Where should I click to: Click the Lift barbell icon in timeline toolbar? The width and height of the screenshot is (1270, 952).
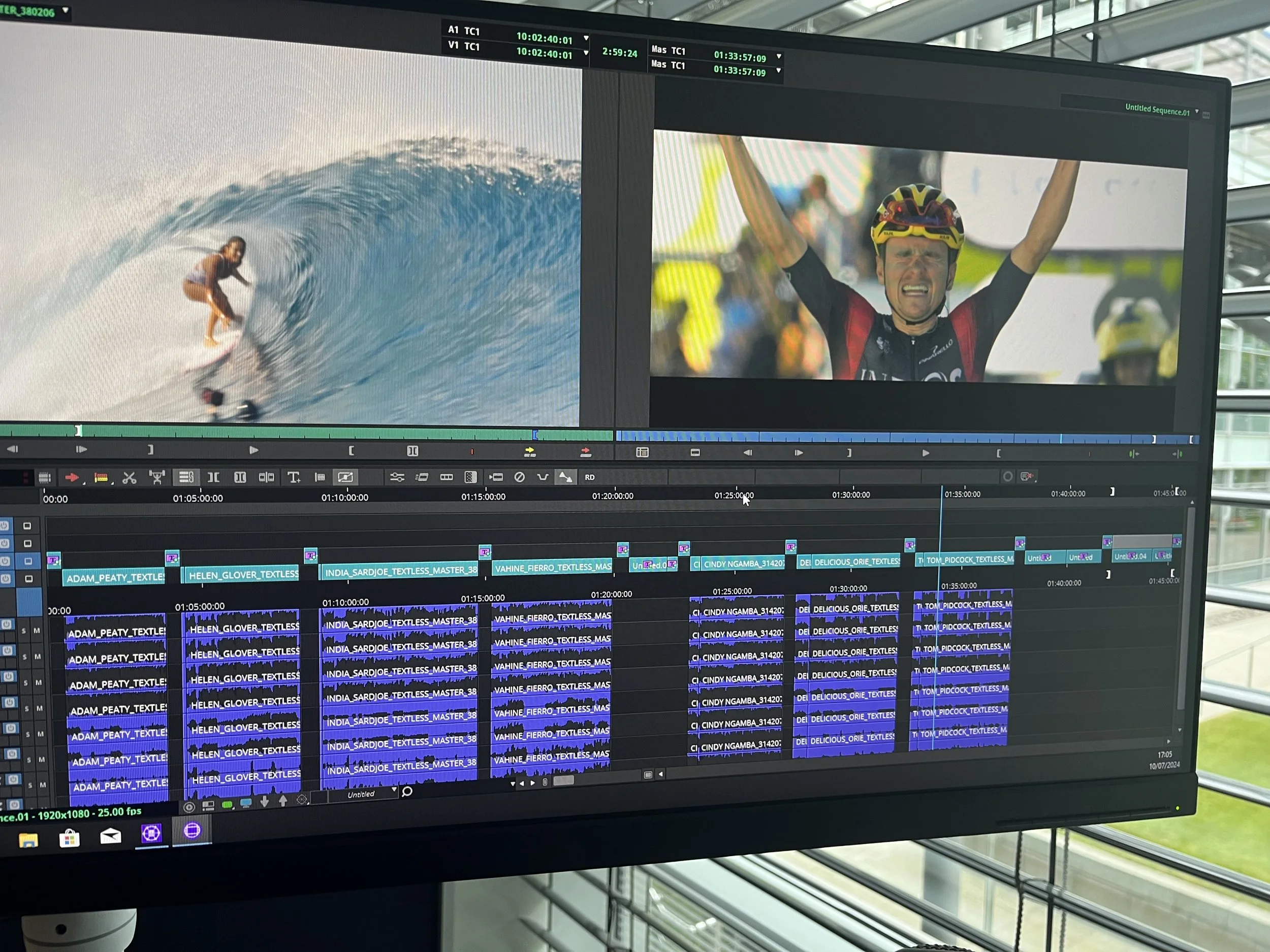[x=157, y=477]
